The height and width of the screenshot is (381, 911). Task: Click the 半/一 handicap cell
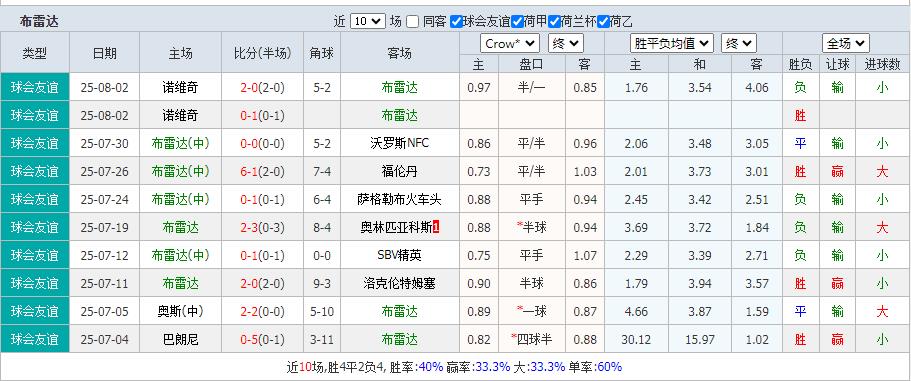pyautogui.click(x=532, y=88)
